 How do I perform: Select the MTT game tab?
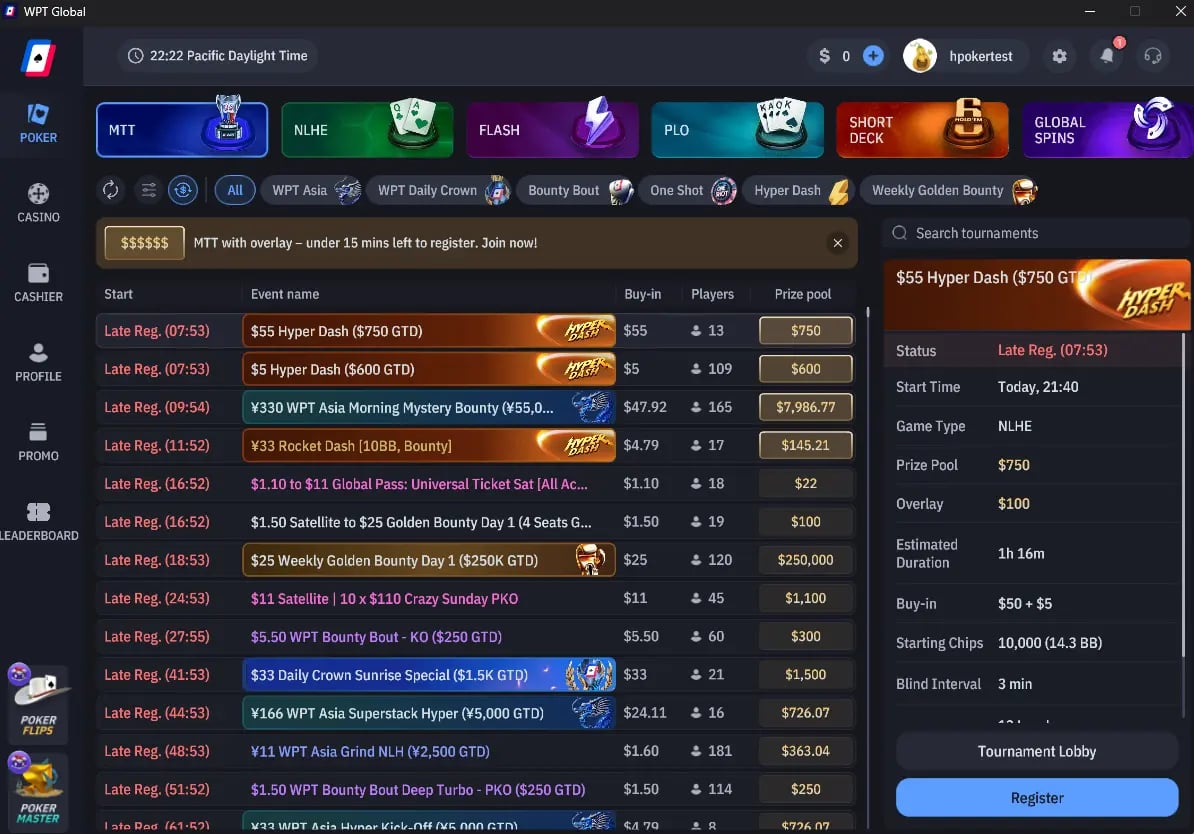[x=182, y=129]
